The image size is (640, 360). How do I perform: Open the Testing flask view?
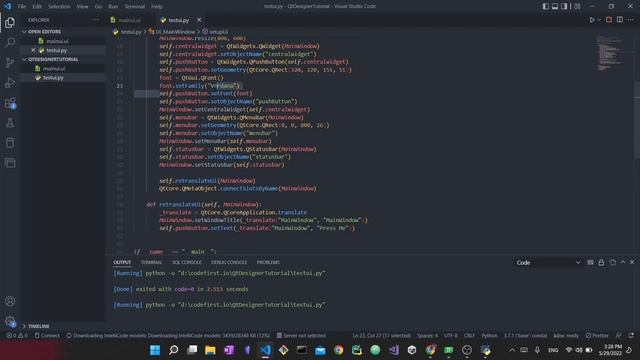(10, 123)
